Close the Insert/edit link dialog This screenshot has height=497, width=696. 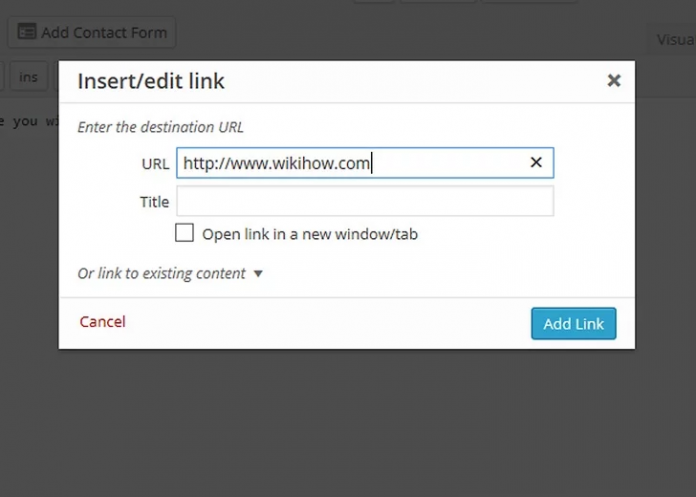(x=614, y=81)
